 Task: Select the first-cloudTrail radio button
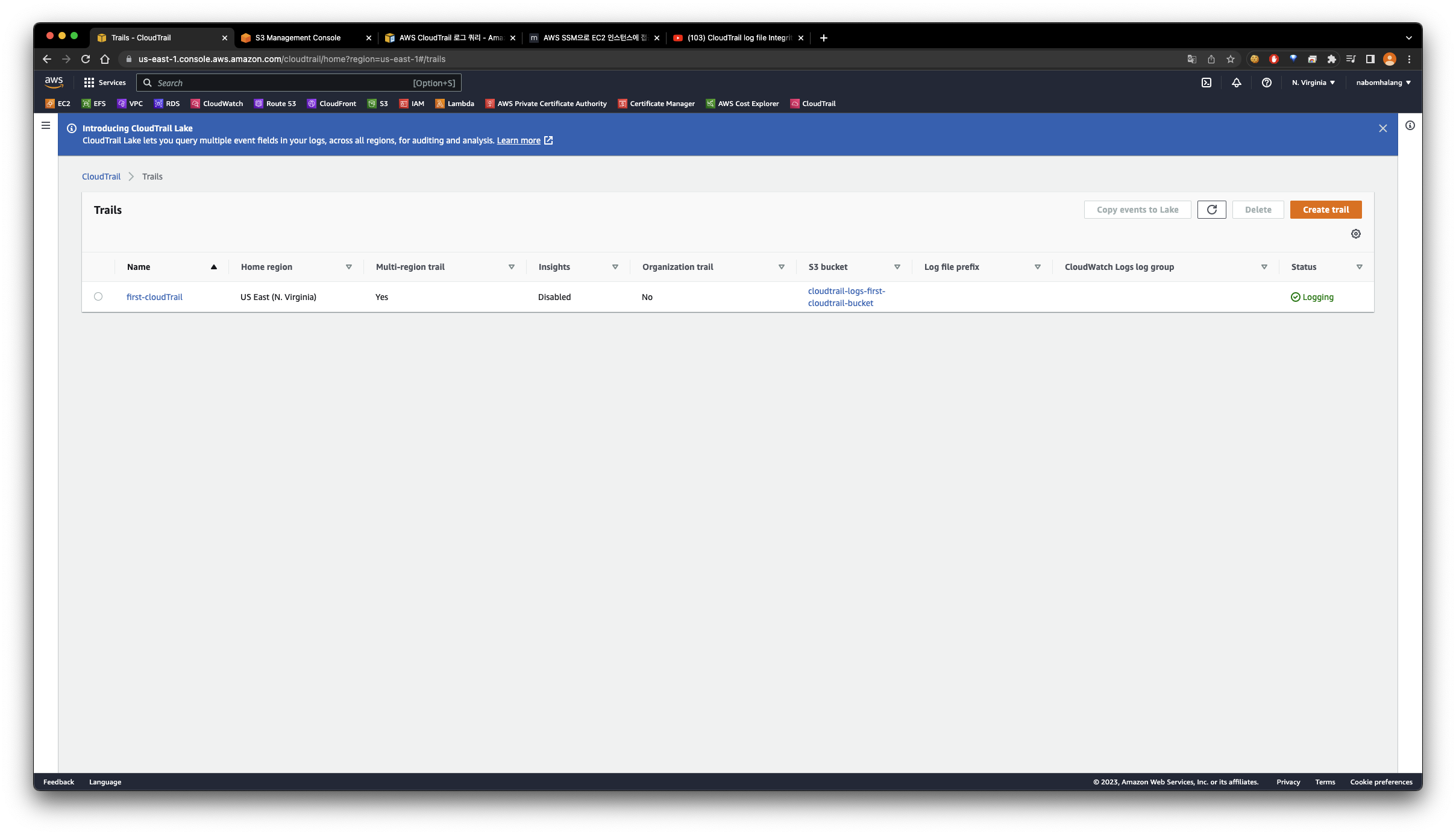pos(98,296)
